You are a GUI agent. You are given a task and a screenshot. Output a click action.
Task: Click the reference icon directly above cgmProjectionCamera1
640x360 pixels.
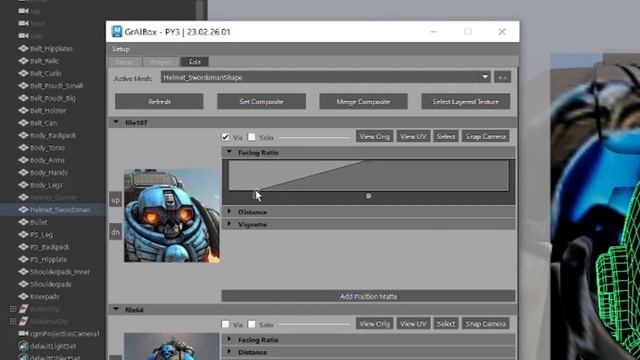[x=23, y=321]
